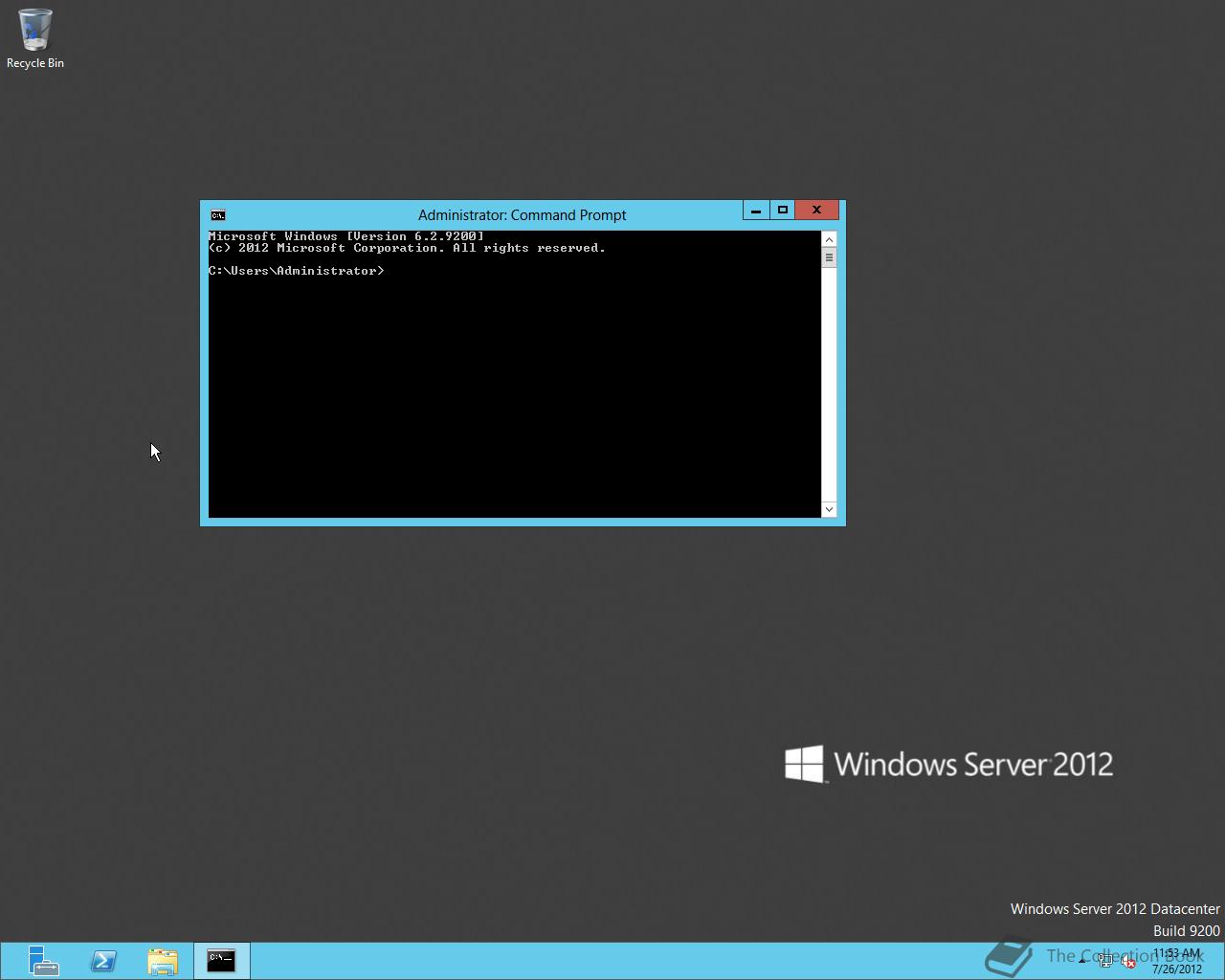Click the 2012 Microsoft Corporation copyright line
This screenshot has width=1225, height=980.
click(x=407, y=248)
